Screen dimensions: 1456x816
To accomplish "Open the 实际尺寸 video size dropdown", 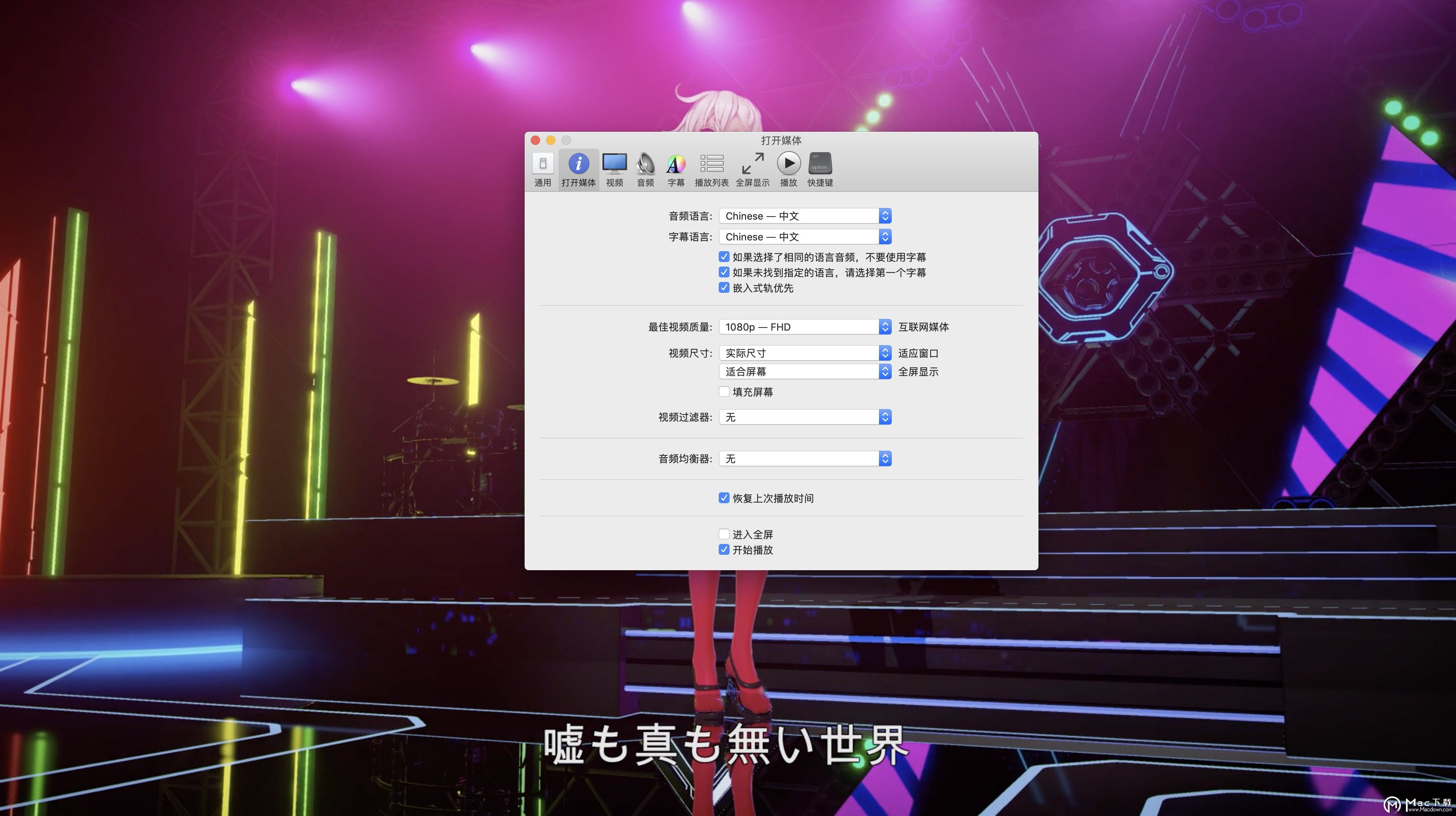I will (x=804, y=353).
